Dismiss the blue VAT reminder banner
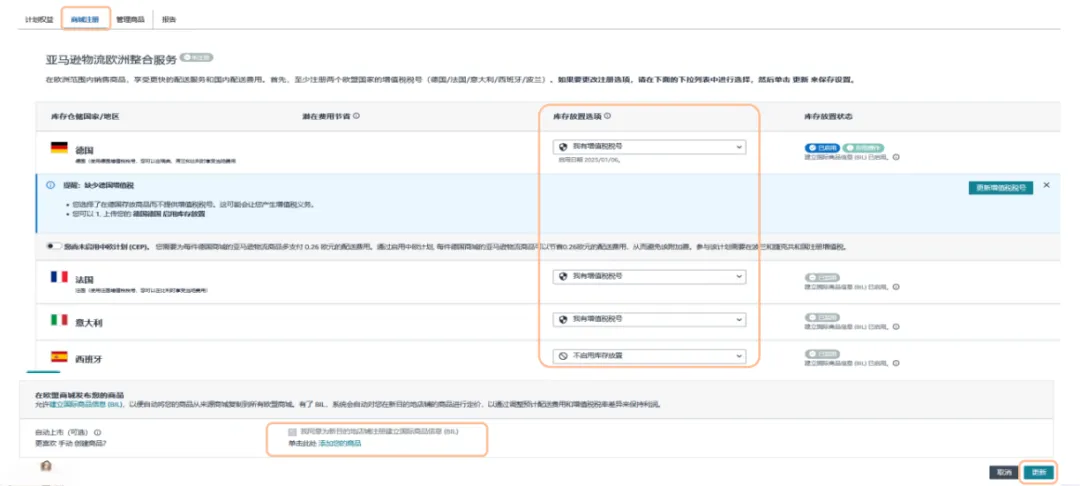Screen dimensions: 1080x486 [x=1046, y=185]
